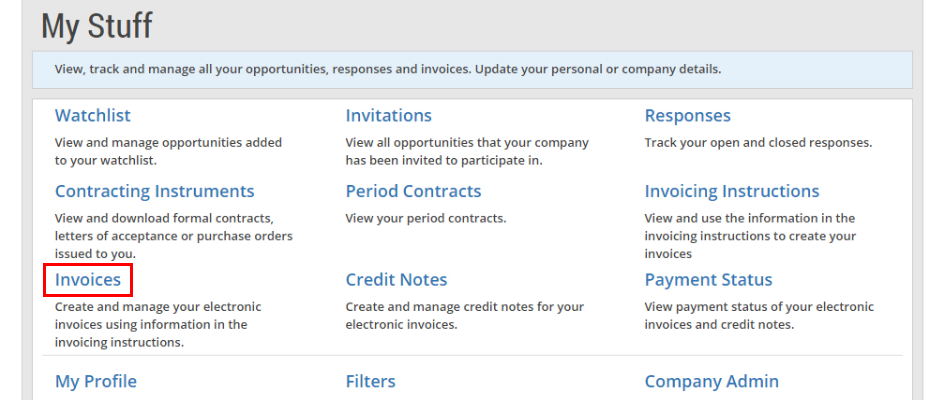Image resolution: width=944 pixels, height=400 pixels.
Task: Open My Profile link
Action: [96, 381]
